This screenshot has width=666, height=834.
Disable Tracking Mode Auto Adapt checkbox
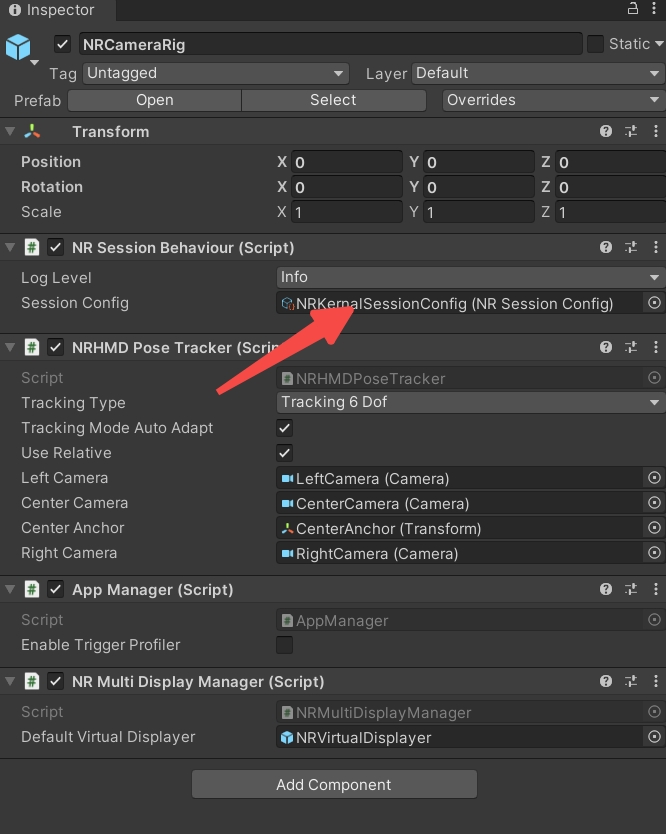285,428
